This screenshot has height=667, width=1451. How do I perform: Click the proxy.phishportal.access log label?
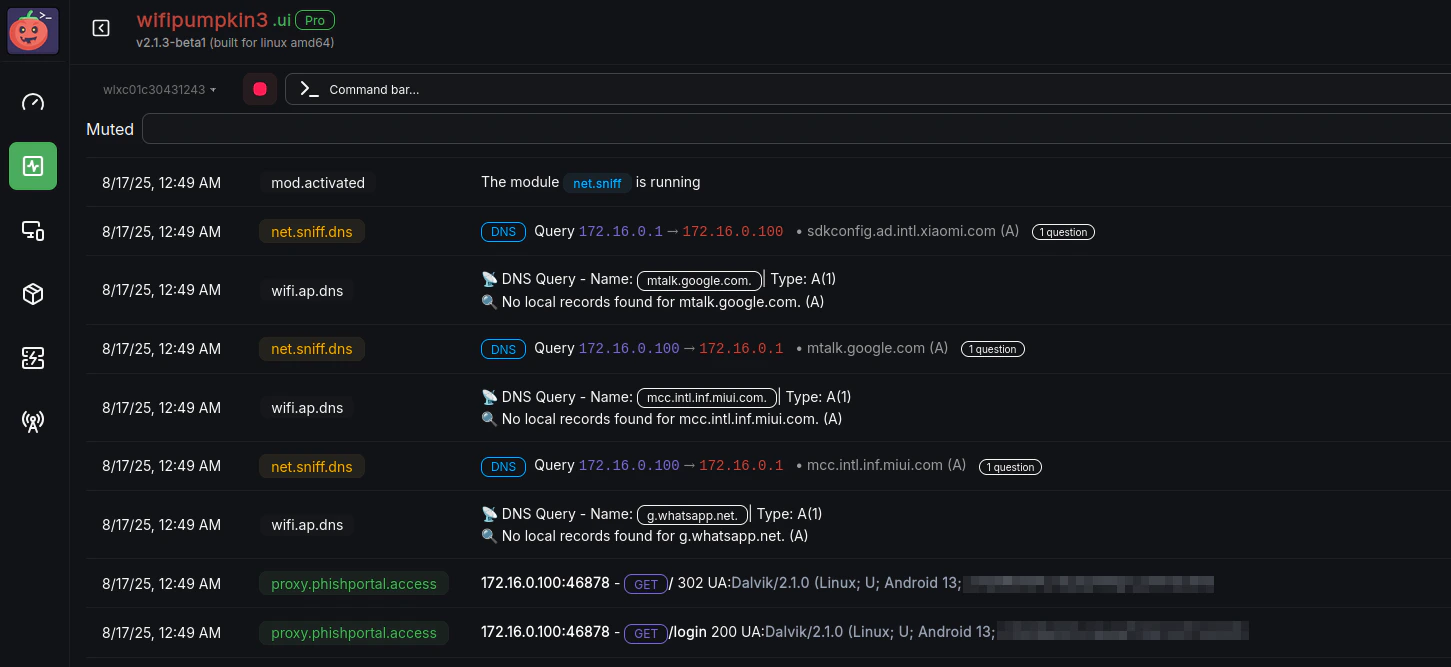(x=354, y=583)
